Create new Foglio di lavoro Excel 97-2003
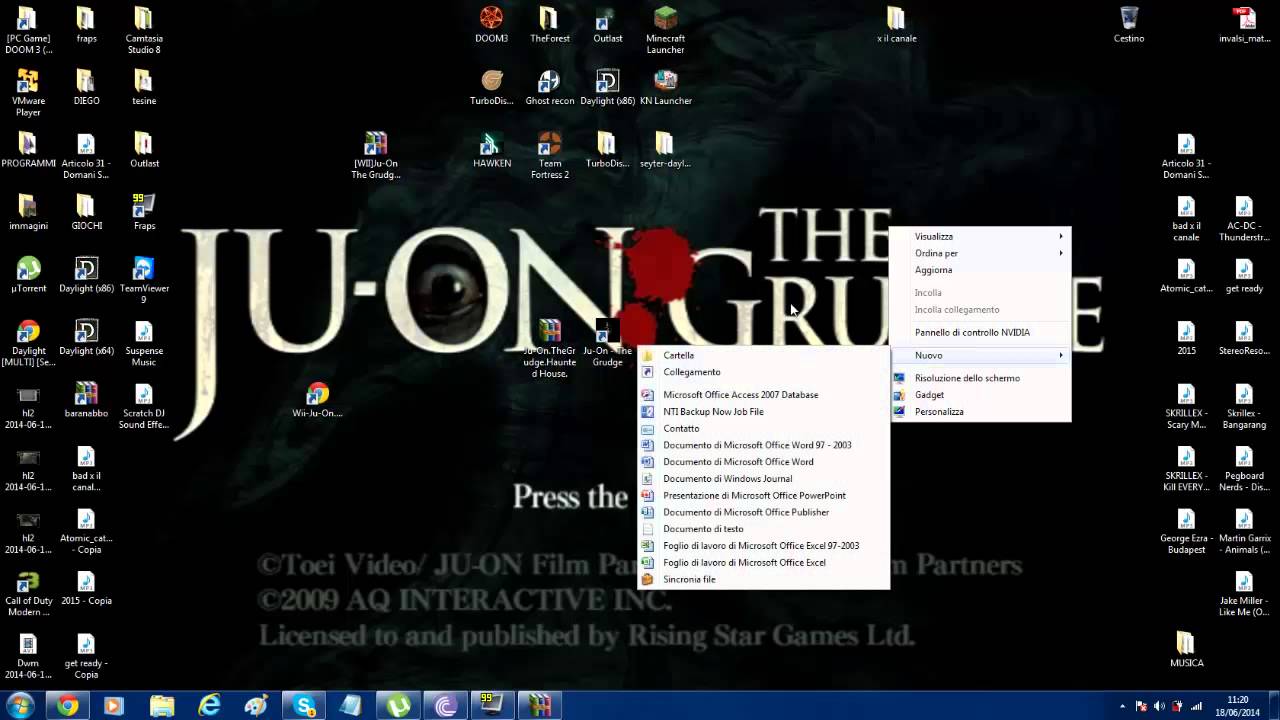Screen dimensions: 1280x720 (763, 546)
